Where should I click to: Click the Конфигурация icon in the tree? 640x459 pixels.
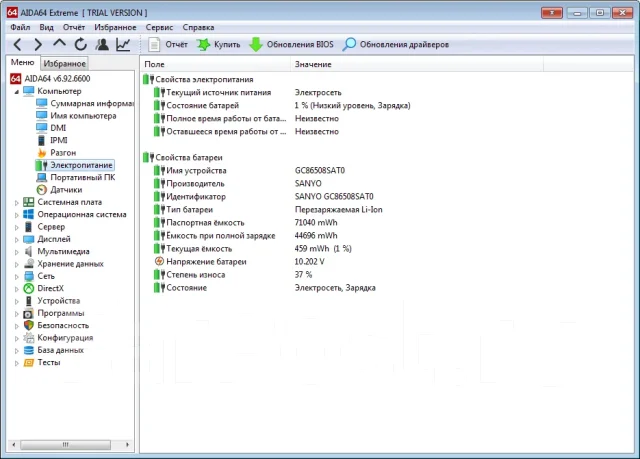pyautogui.click(x=29, y=337)
